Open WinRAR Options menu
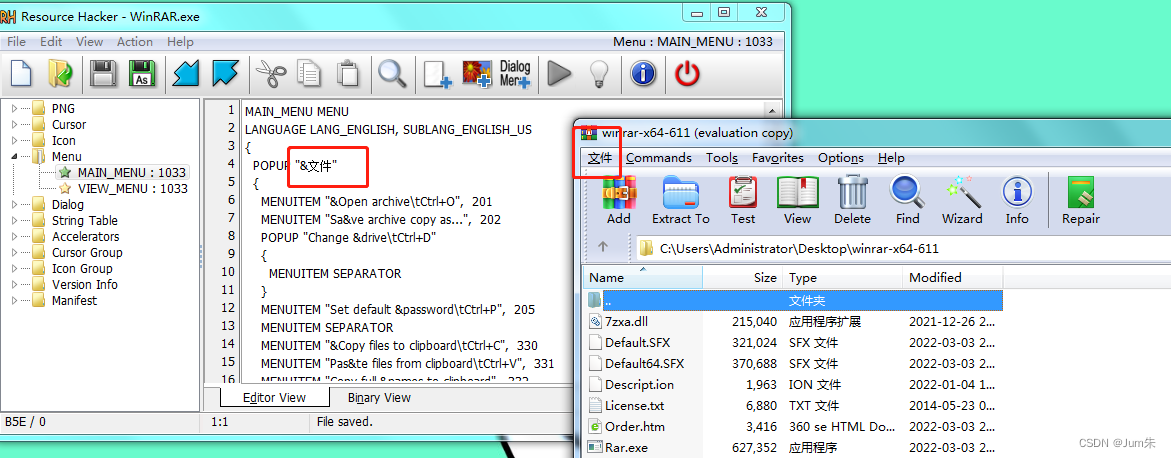Screen dimensions: 1171x458 tap(841, 158)
